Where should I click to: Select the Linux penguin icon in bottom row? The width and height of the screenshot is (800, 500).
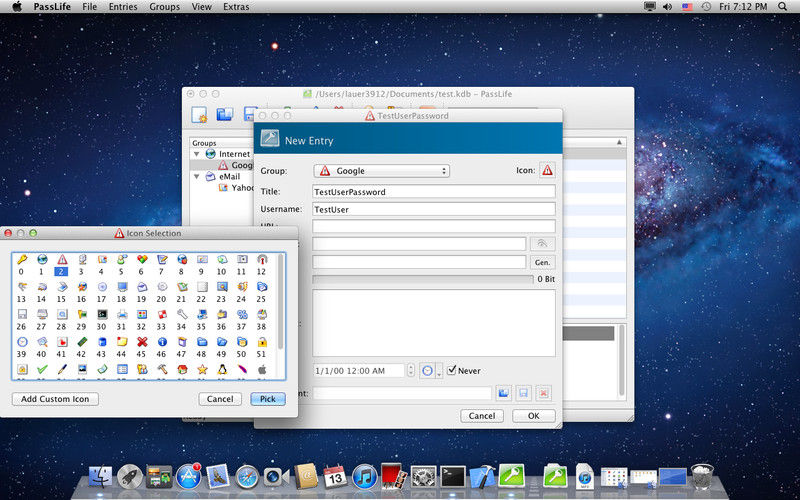(x=222, y=369)
